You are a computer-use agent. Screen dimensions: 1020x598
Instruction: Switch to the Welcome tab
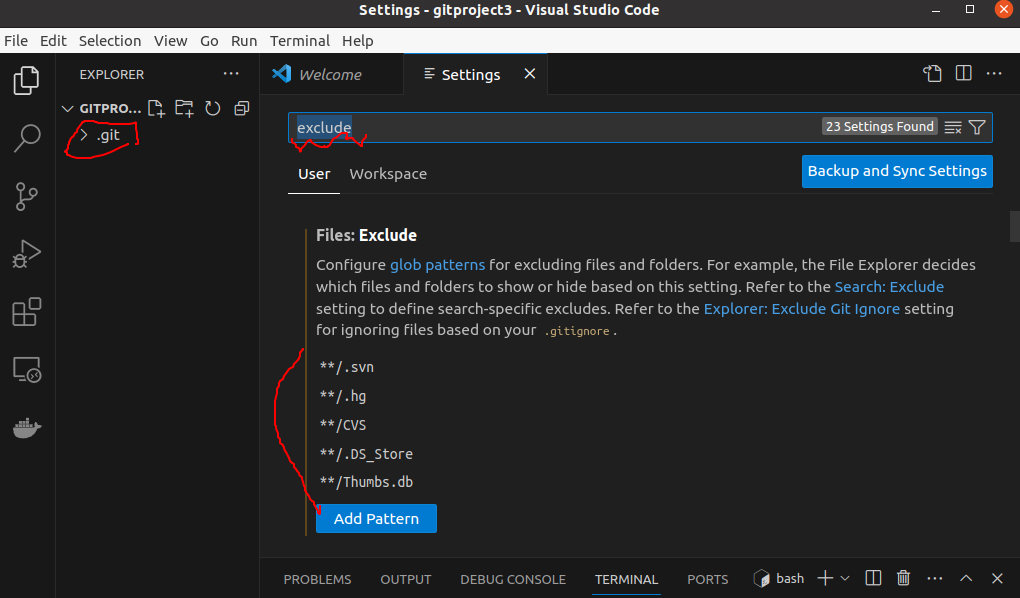(331, 74)
